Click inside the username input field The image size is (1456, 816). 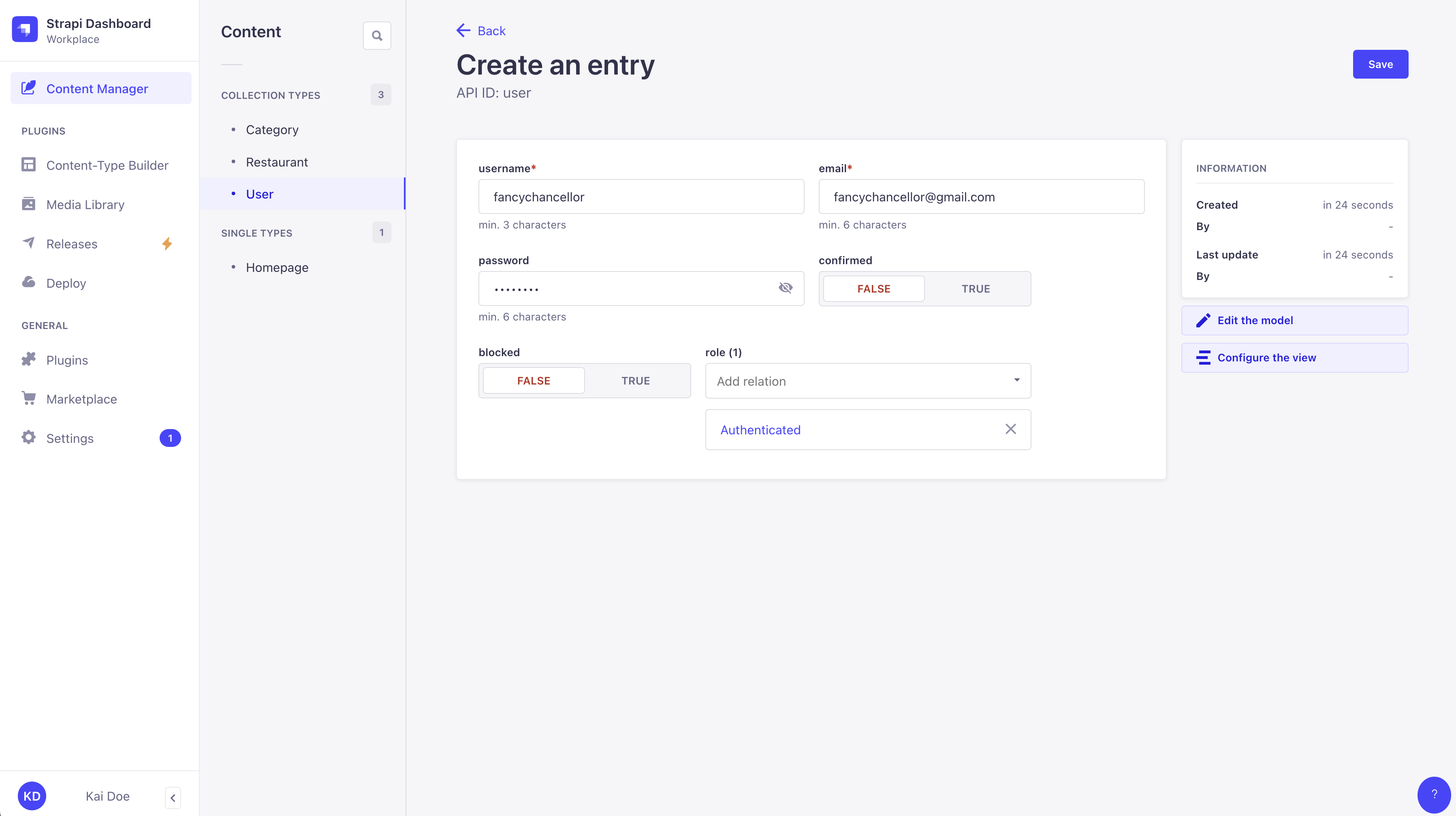641,197
